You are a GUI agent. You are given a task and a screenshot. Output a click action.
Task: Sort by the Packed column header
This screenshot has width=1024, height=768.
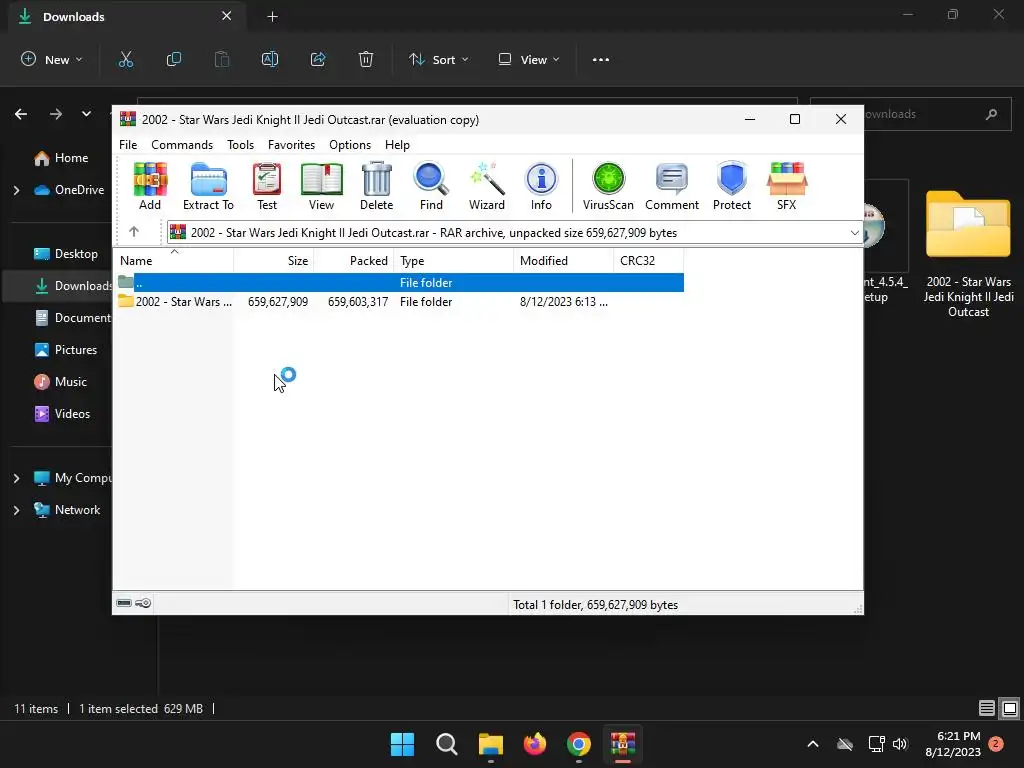pos(353,261)
